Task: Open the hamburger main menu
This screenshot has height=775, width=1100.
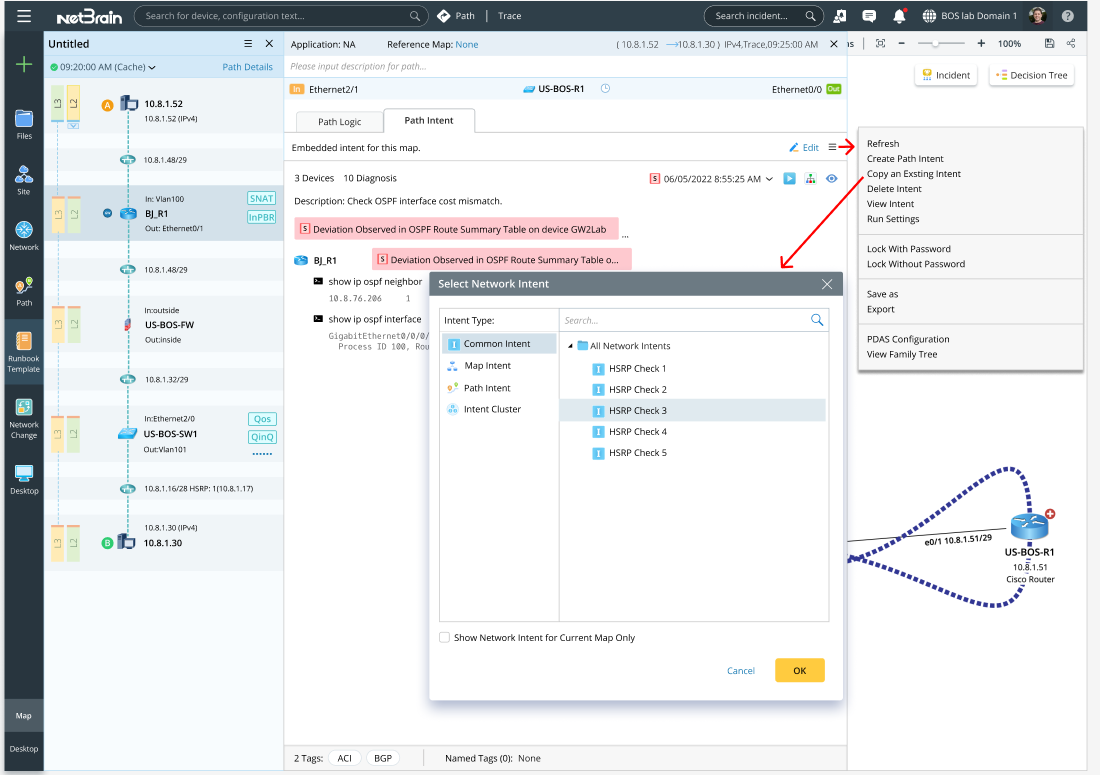Action: (24, 15)
